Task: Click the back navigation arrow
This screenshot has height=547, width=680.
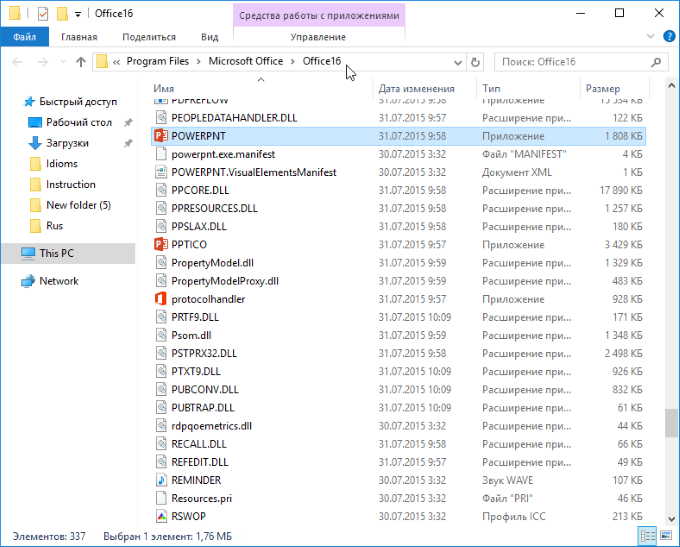Action: click(x=17, y=62)
